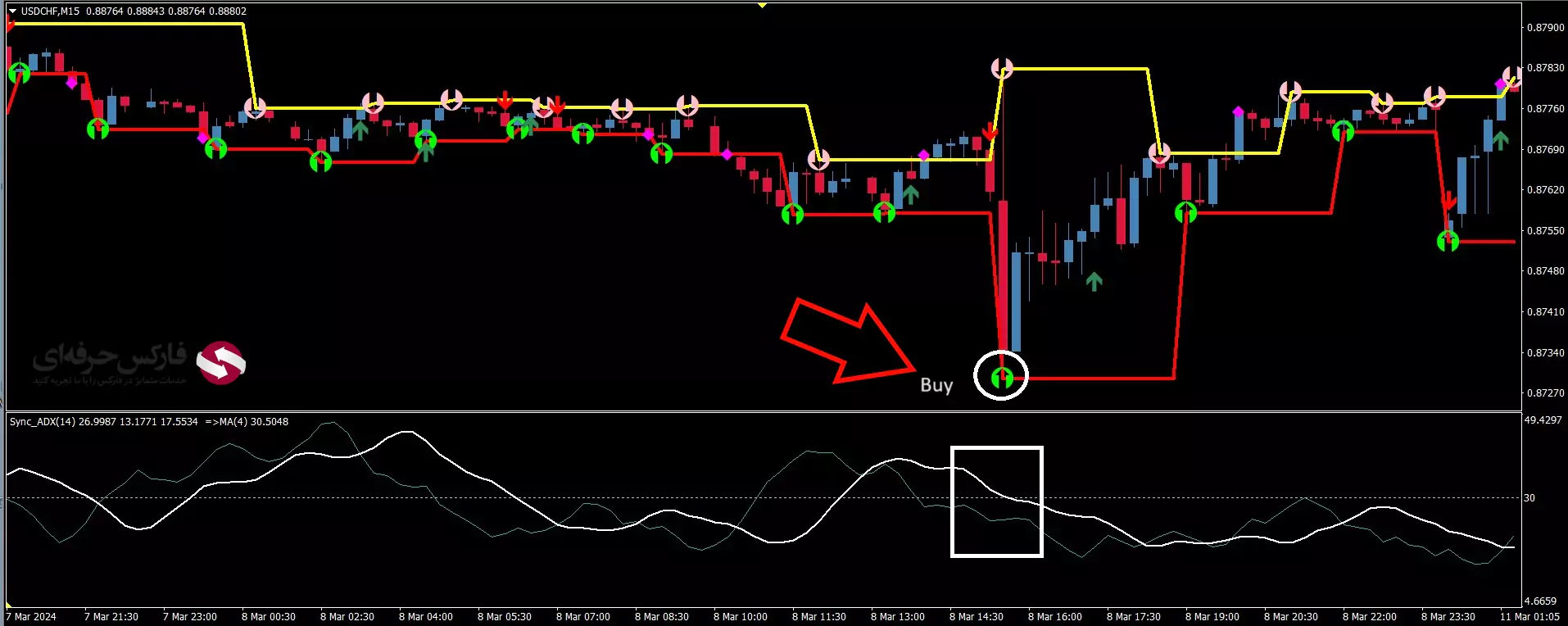
Task: Click the OHLC value 0.88802 in header
Action: (x=228, y=11)
